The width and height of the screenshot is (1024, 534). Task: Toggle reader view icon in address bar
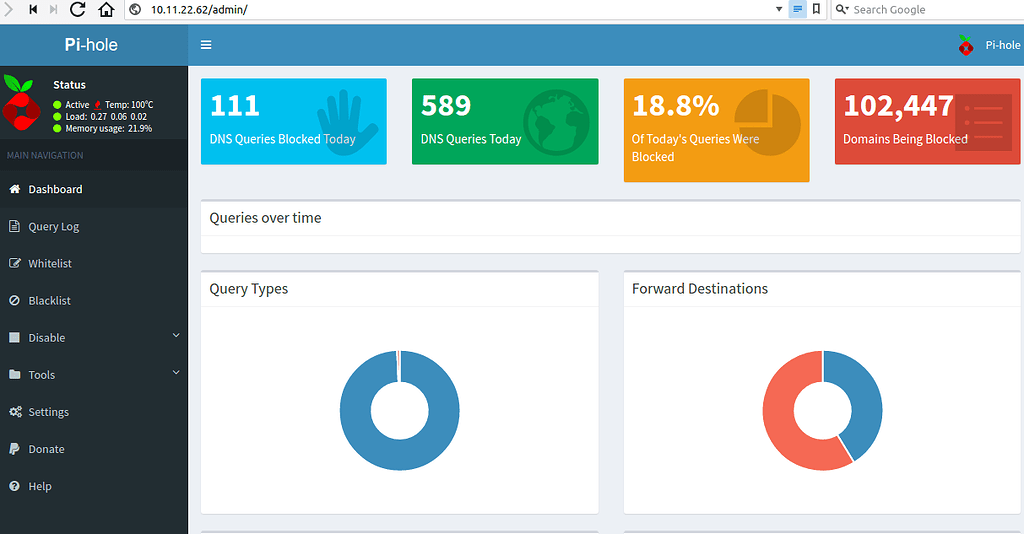(797, 9)
